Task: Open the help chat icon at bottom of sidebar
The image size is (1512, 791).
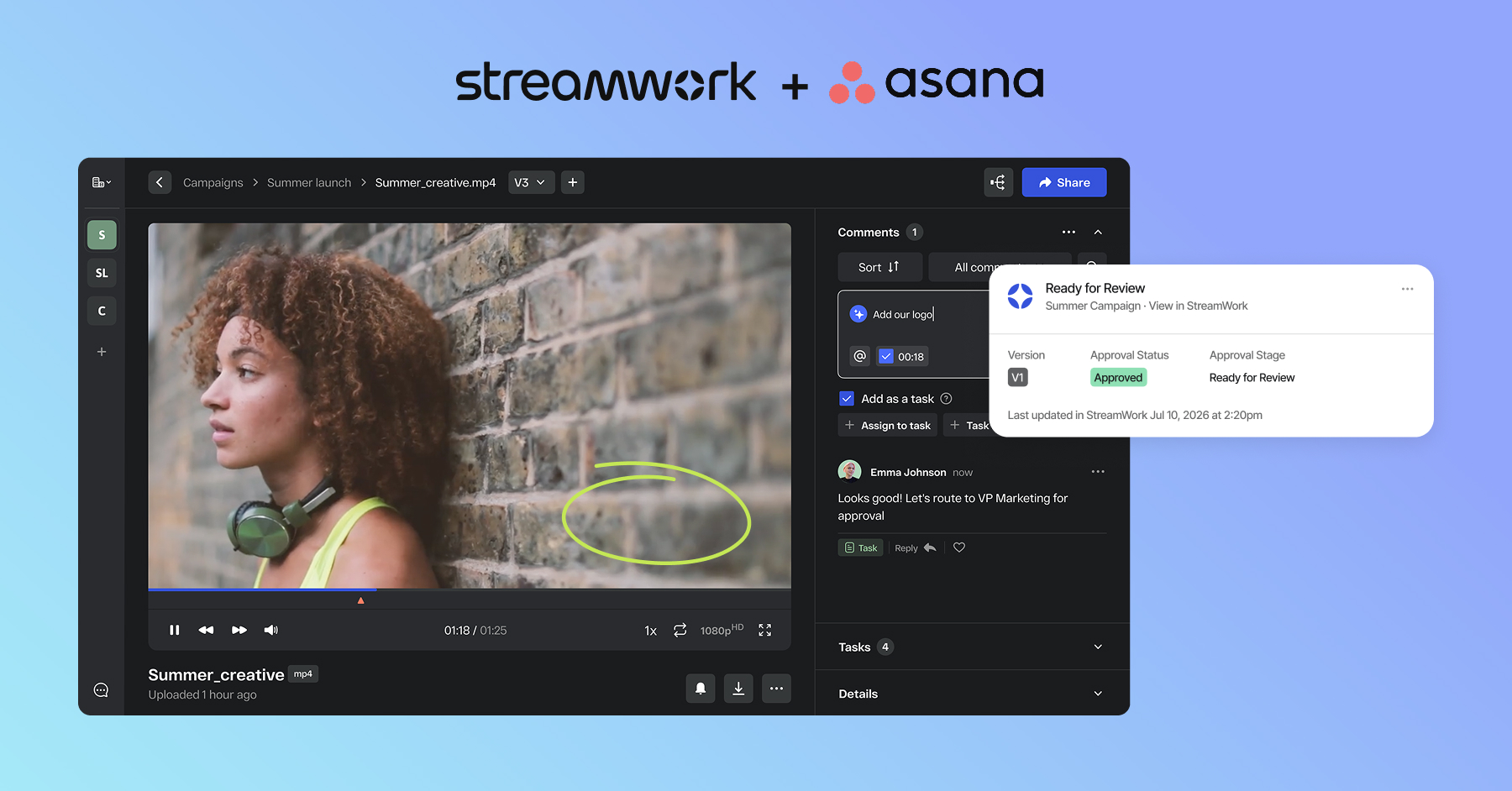Action: click(101, 689)
